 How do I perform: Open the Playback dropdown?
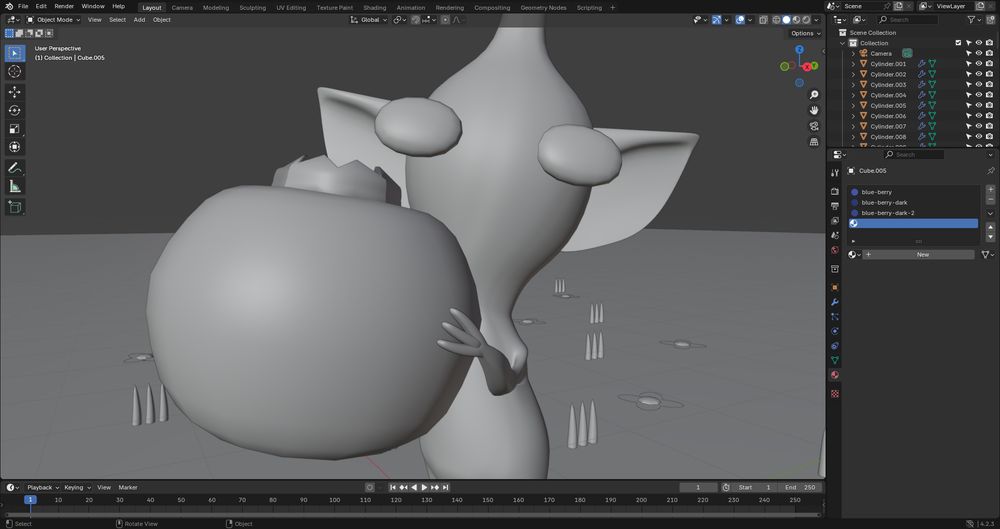pyautogui.click(x=43, y=488)
